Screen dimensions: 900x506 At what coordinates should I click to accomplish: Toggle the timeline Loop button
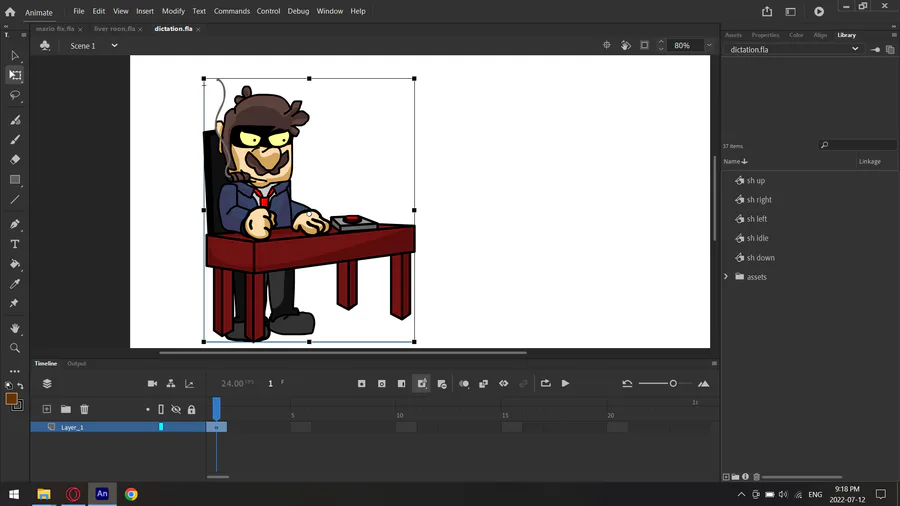click(x=546, y=384)
